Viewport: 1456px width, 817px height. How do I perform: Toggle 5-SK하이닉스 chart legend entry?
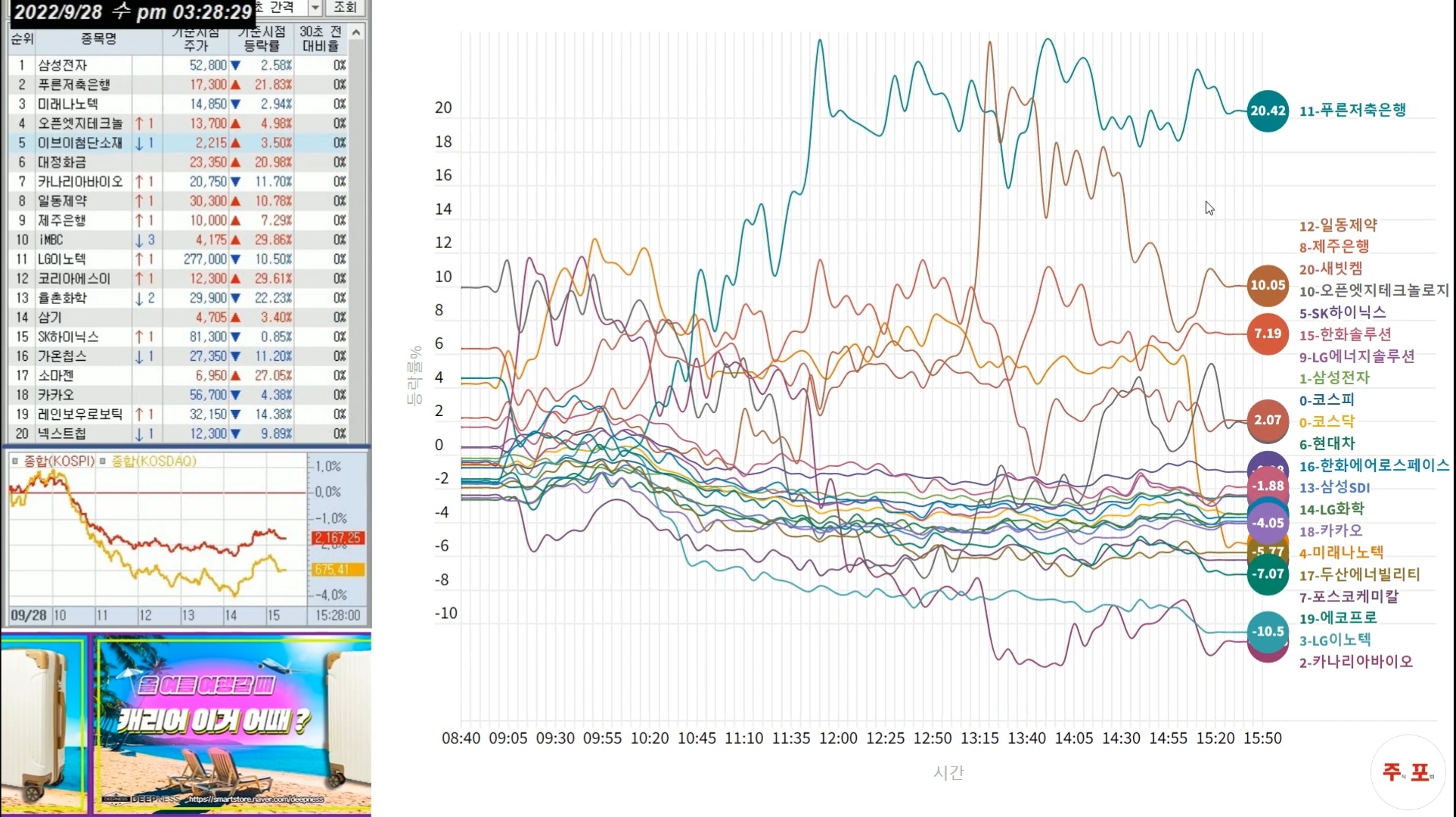pyautogui.click(x=1343, y=312)
